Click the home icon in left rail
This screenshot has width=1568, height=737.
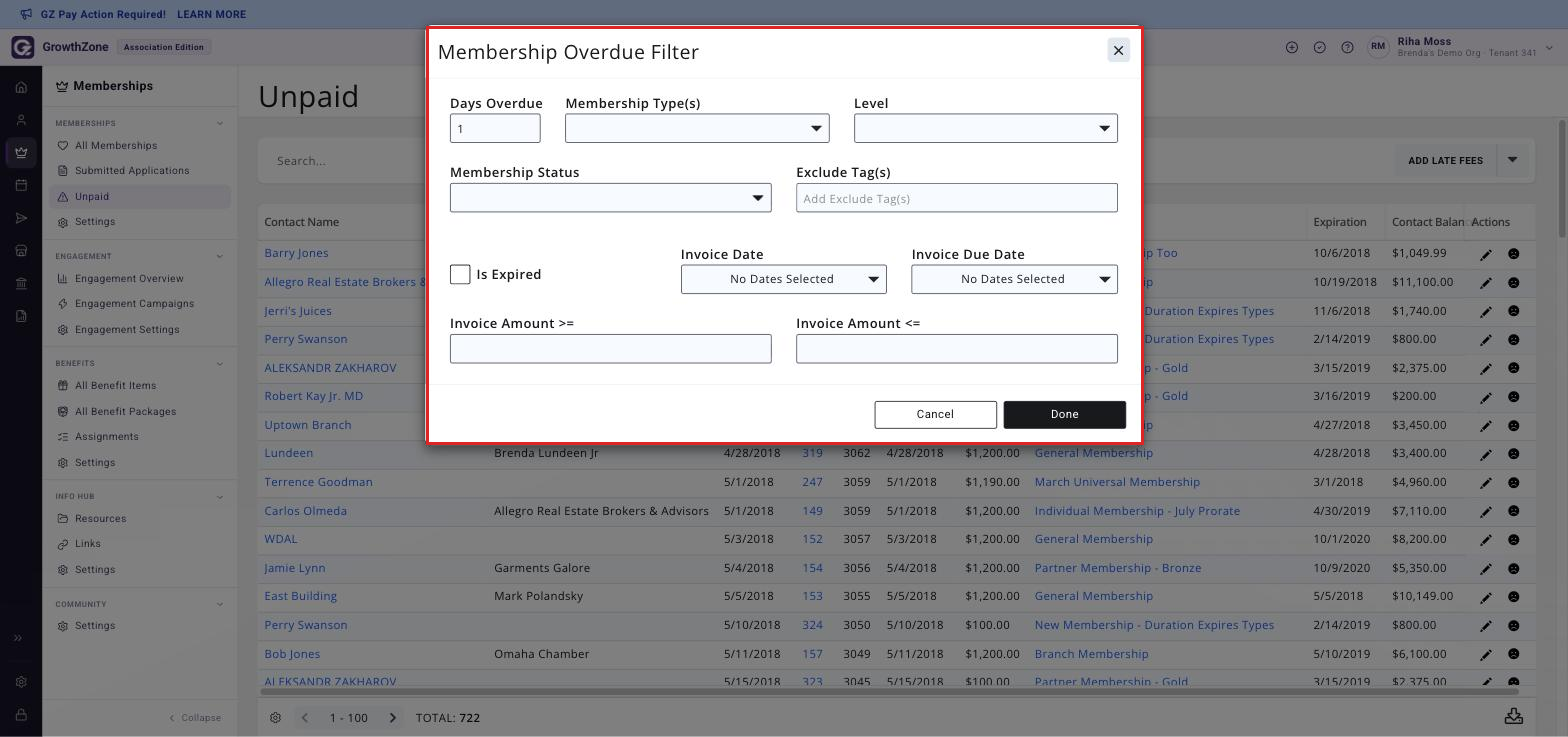[21, 87]
